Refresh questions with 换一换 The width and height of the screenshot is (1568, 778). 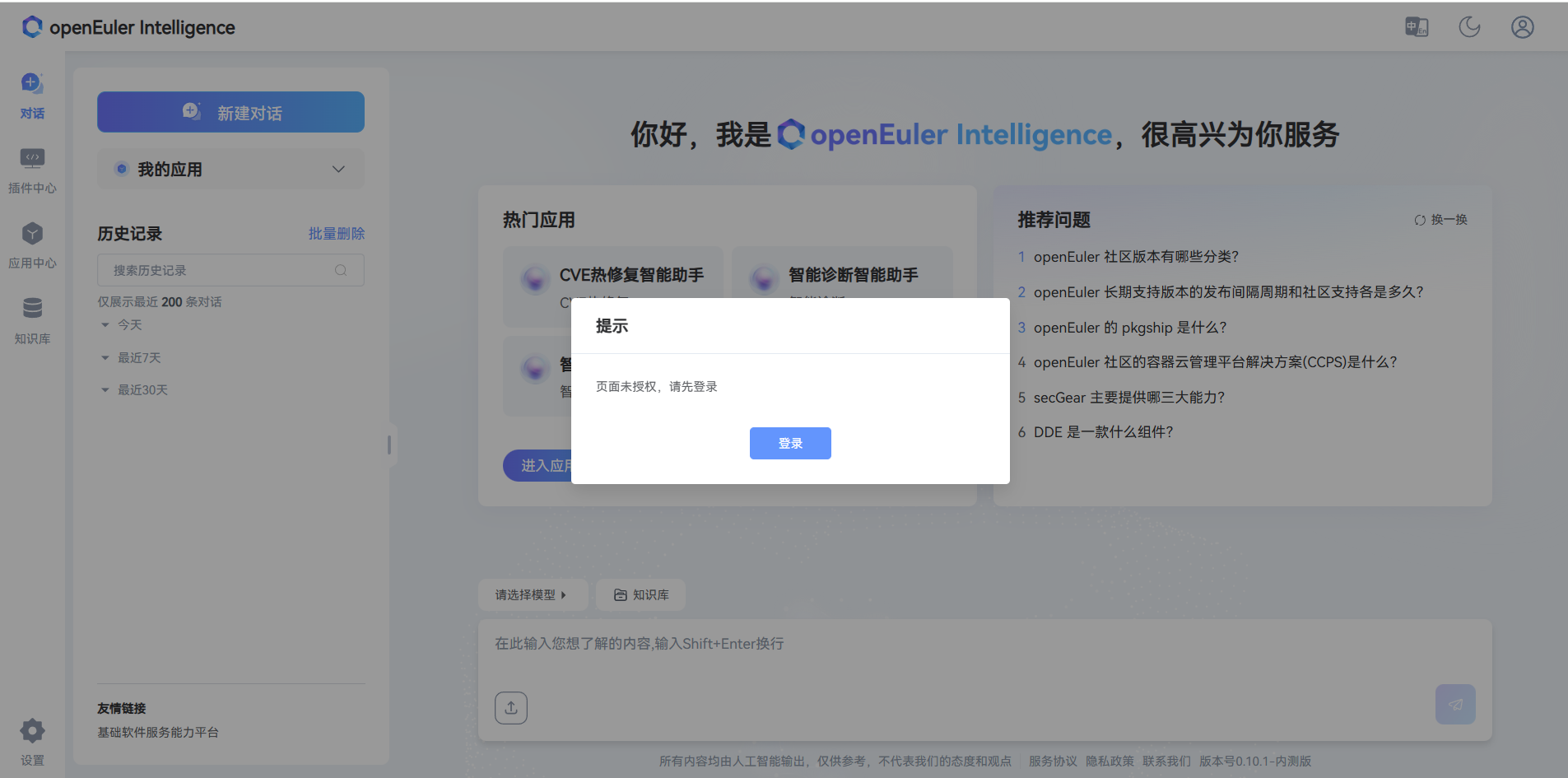click(1441, 220)
